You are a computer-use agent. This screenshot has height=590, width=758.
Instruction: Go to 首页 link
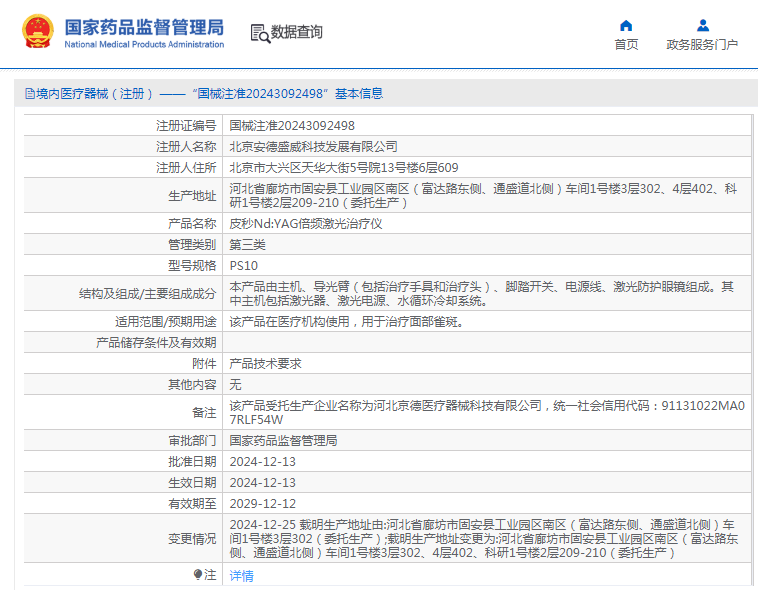pos(626,44)
